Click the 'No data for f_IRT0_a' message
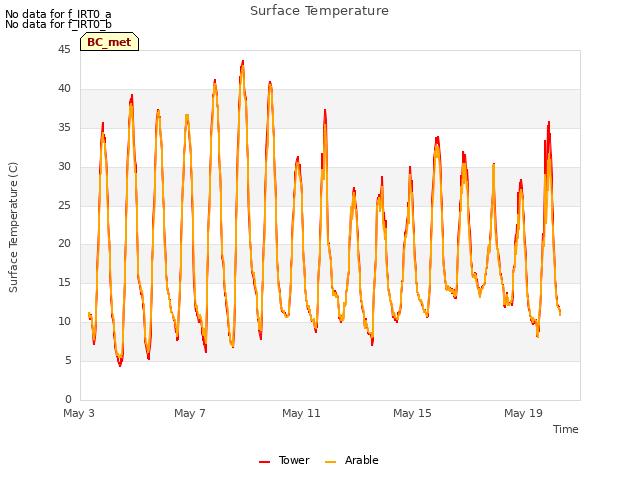The width and height of the screenshot is (640, 480). tap(58, 14)
